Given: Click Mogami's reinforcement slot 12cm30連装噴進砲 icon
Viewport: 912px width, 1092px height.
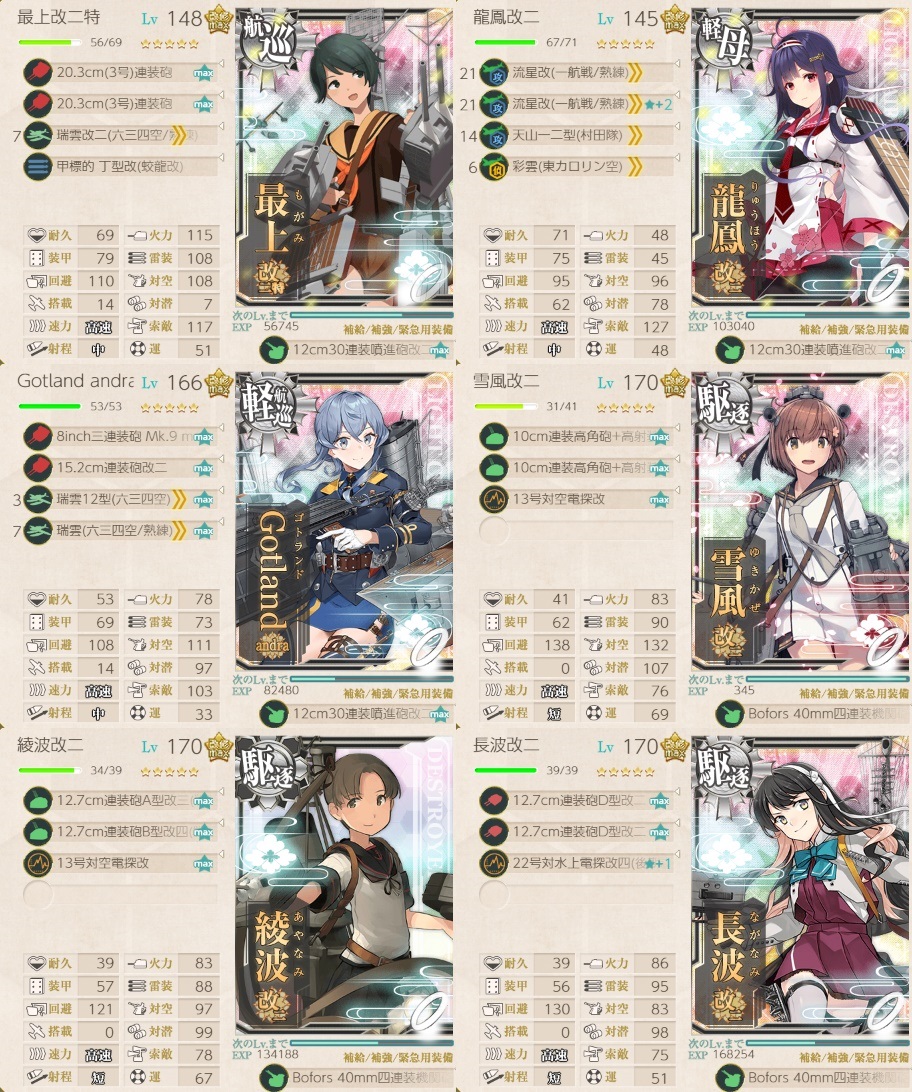Looking at the screenshot, I should pyautogui.click(x=274, y=350).
